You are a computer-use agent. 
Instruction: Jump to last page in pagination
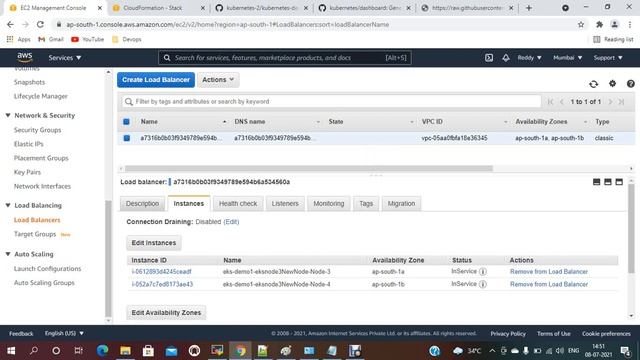(x=621, y=102)
